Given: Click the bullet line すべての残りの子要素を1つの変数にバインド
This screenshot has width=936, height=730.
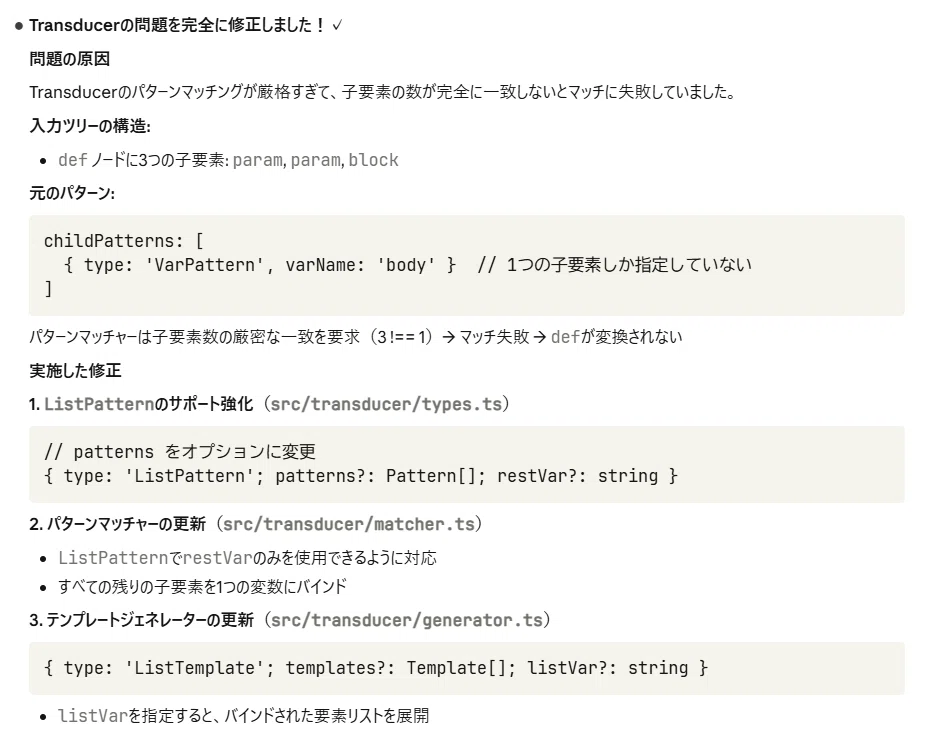Looking at the screenshot, I should tap(202, 587).
